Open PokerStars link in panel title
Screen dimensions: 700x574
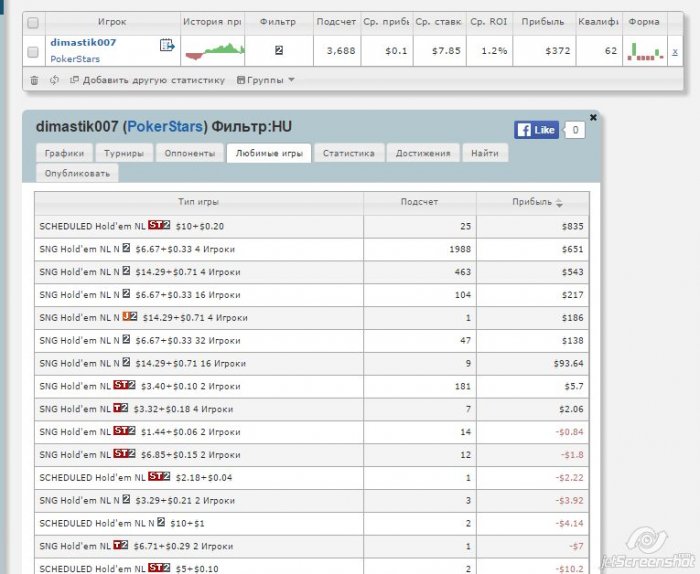tap(166, 127)
